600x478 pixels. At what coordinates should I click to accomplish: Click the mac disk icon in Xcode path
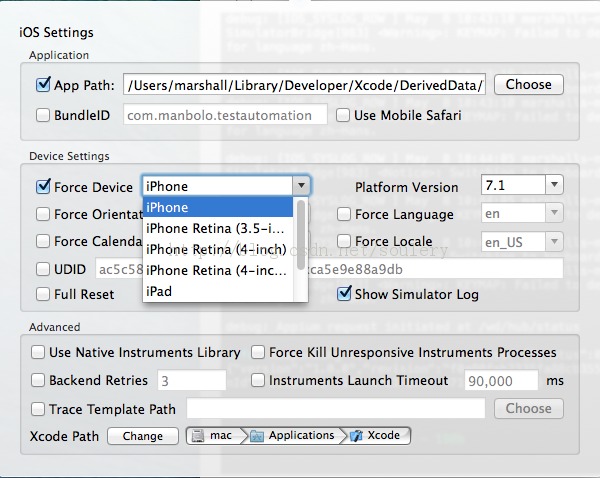[198, 436]
